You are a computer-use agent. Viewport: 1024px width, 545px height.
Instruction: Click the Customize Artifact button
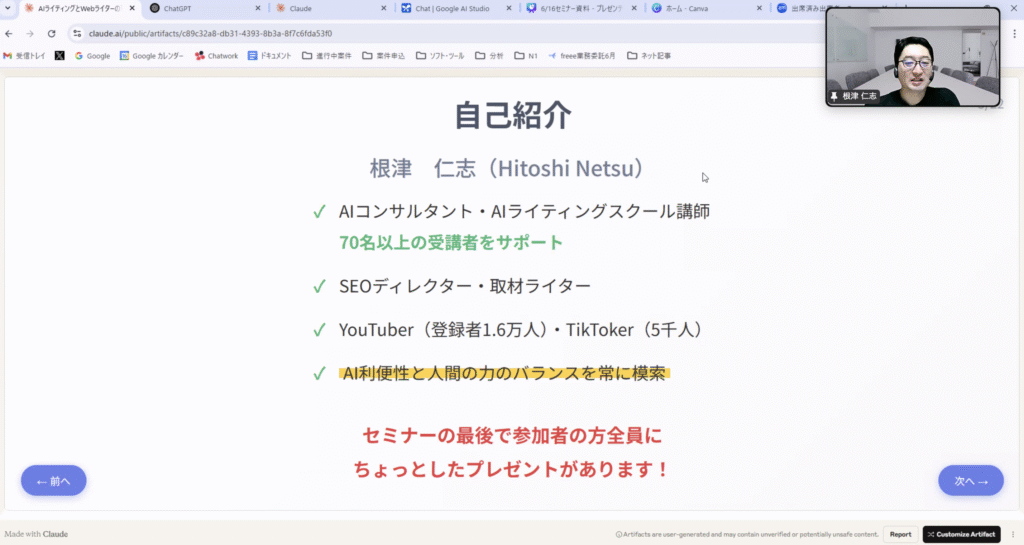(x=960, y=534)
